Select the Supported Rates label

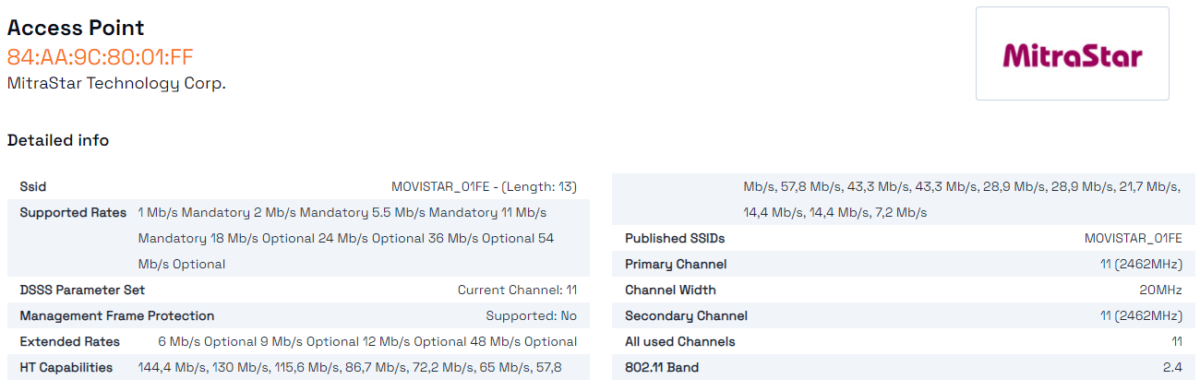click(x=73, y=213)
